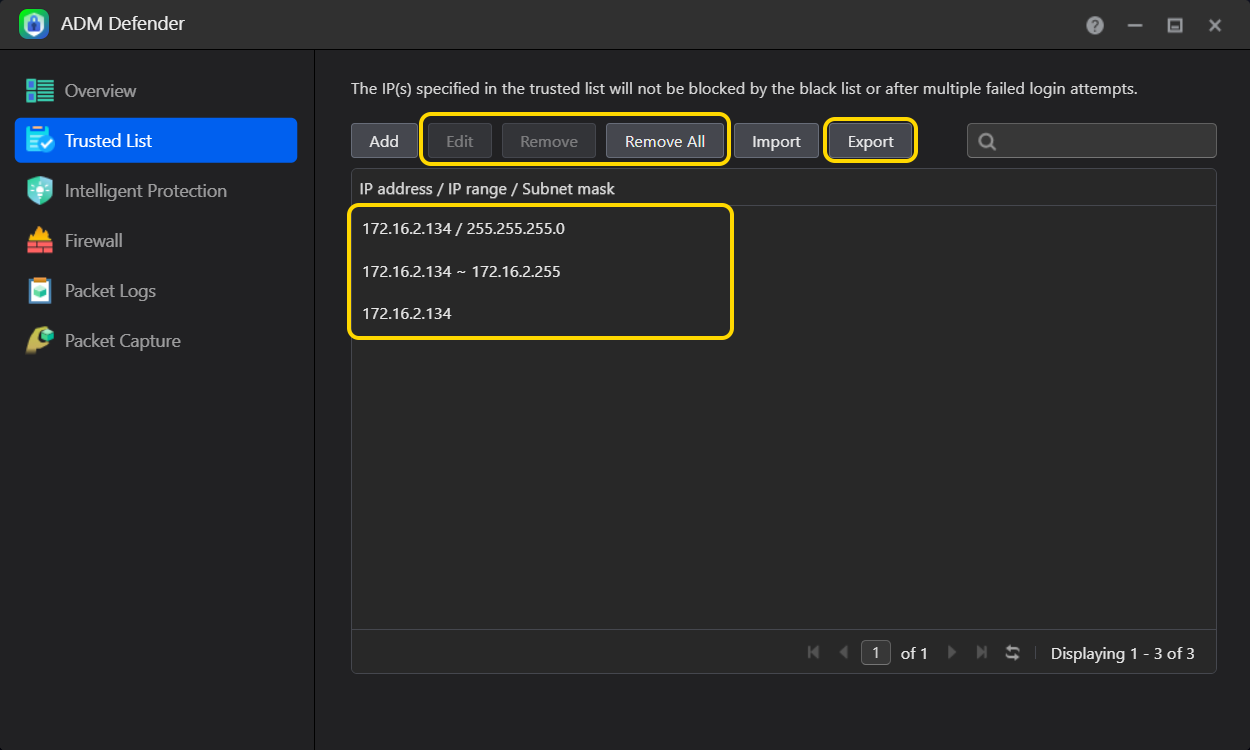Select entry 172.16.2.134 ~ 172.16.2.255
This screenshot has height=750, width=1250.
[x=784, y=271]
